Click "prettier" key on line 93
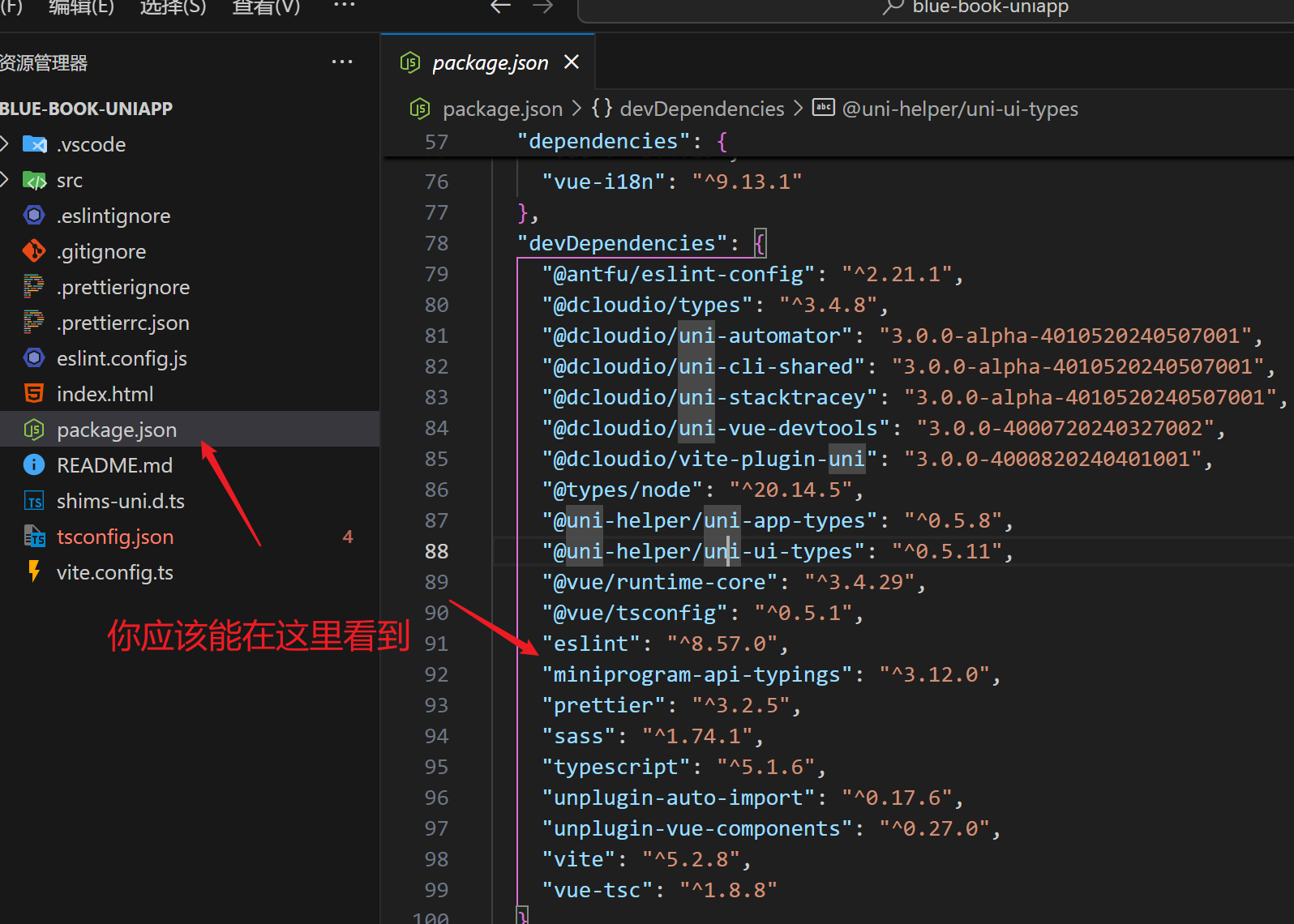This screenshot has height=924, width=1294. (x=603, y=705)
